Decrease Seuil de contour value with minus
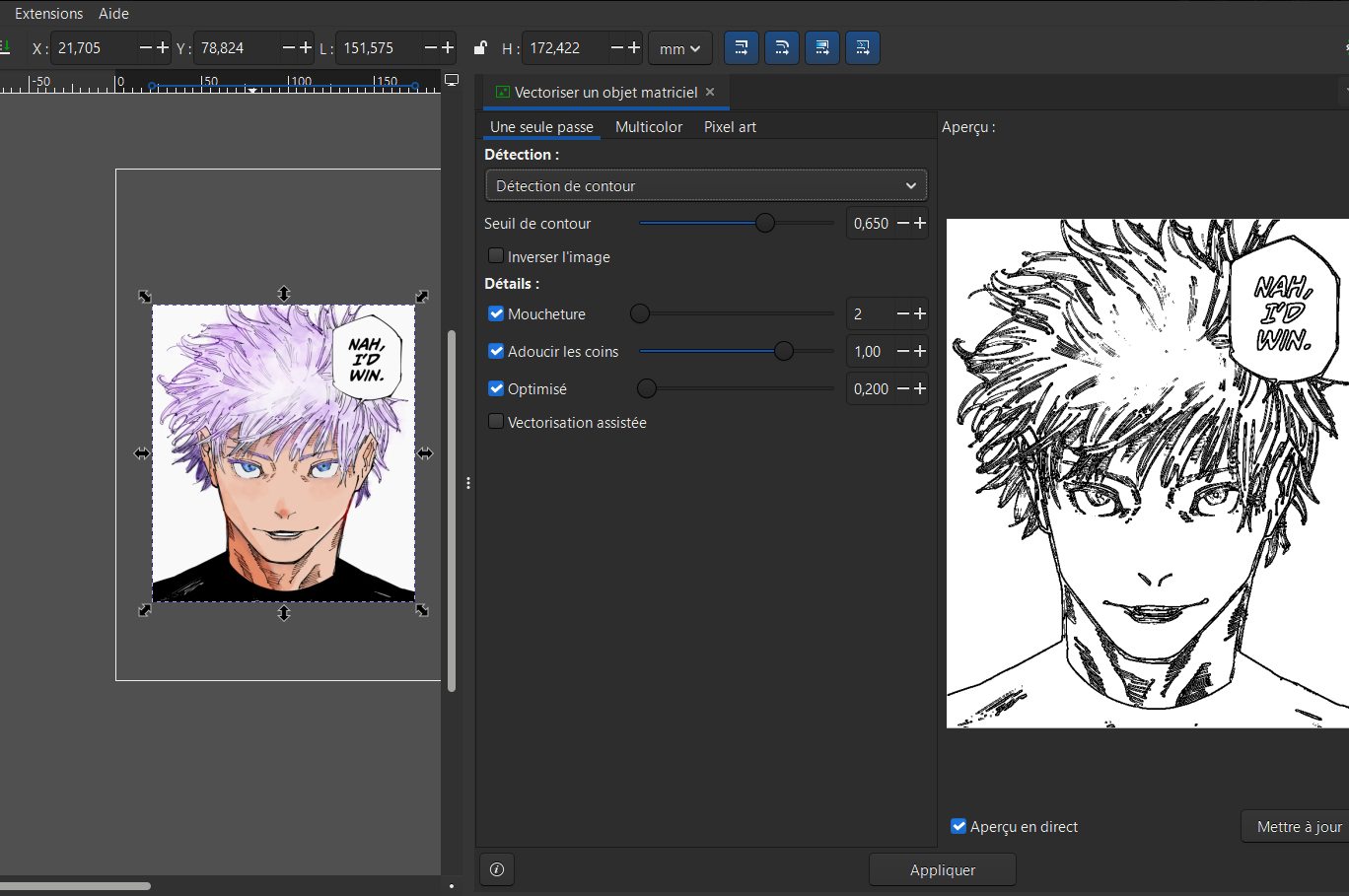The width and height of the screenshot is (1349, 896). tap(903, 223)
